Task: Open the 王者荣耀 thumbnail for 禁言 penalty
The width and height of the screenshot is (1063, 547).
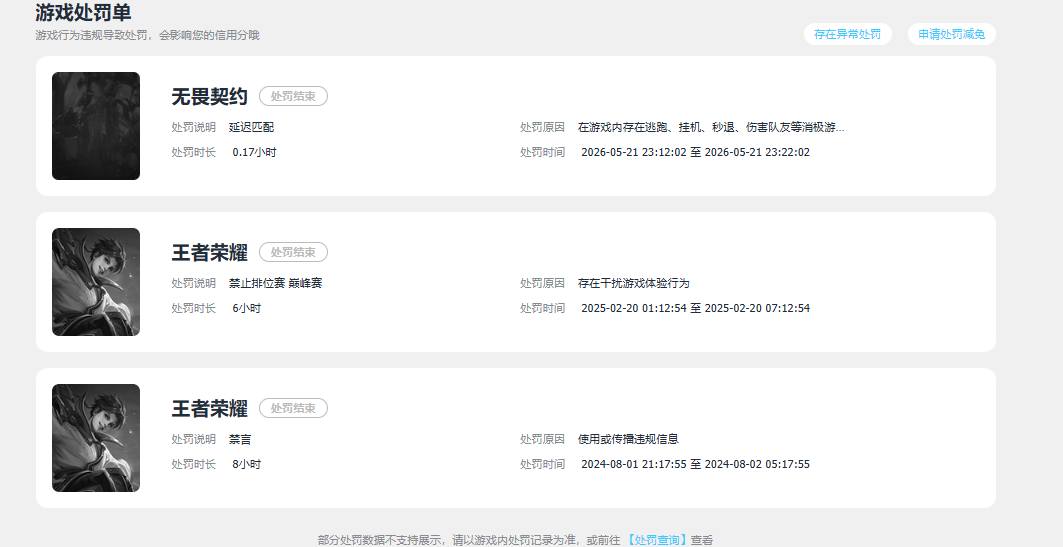Action: pyautogui.click(x=96, y=438)
